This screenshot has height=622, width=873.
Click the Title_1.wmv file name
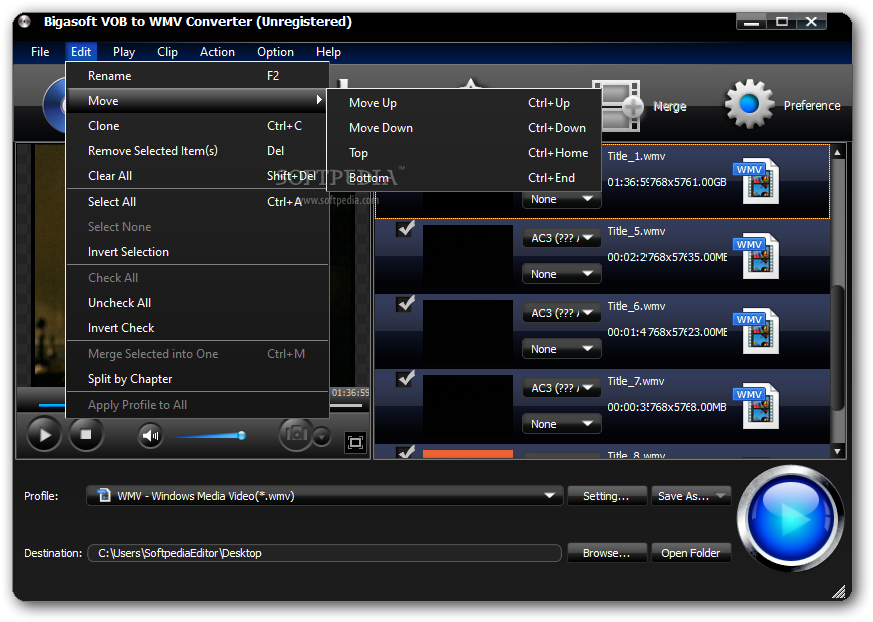tap(636, 156)
